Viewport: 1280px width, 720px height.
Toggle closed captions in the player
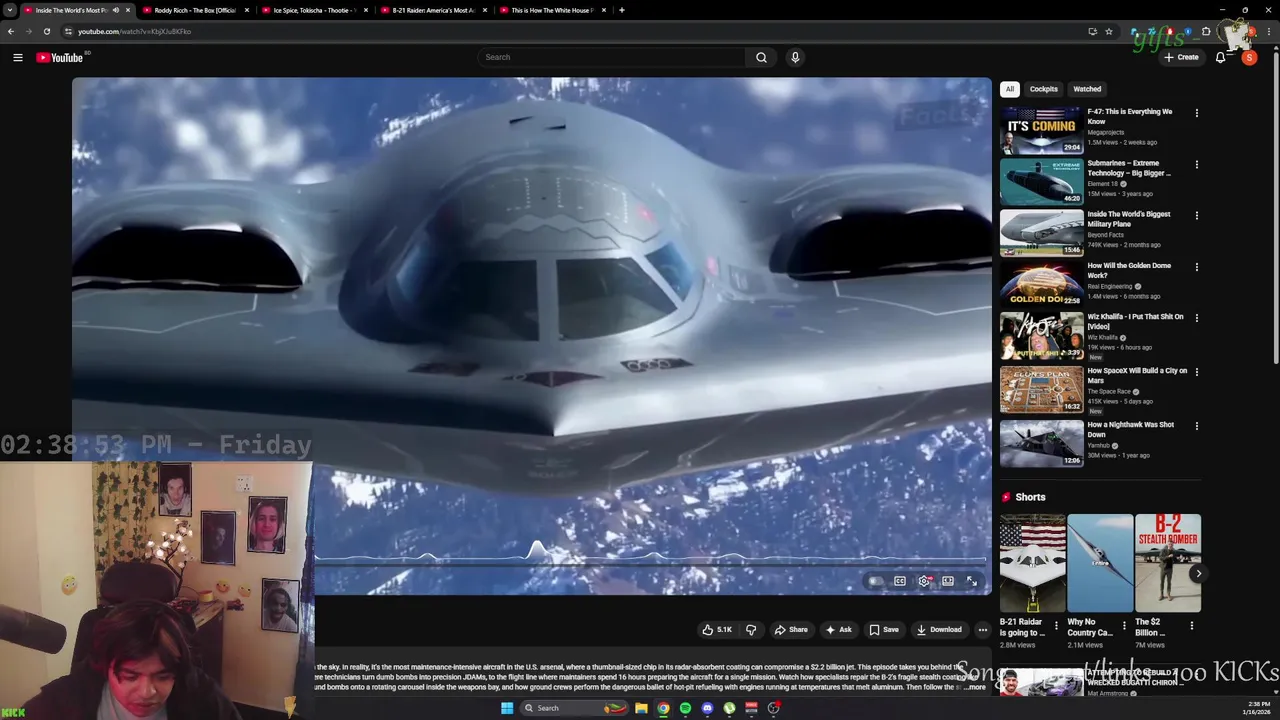[900, 581]
